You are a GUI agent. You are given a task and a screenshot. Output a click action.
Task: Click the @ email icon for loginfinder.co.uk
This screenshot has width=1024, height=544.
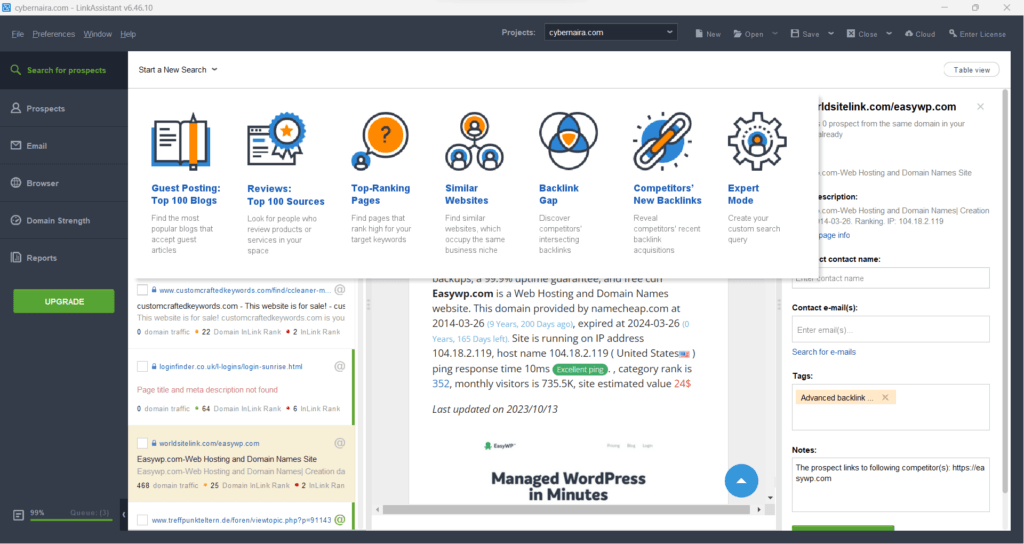(x=340, y=366)
